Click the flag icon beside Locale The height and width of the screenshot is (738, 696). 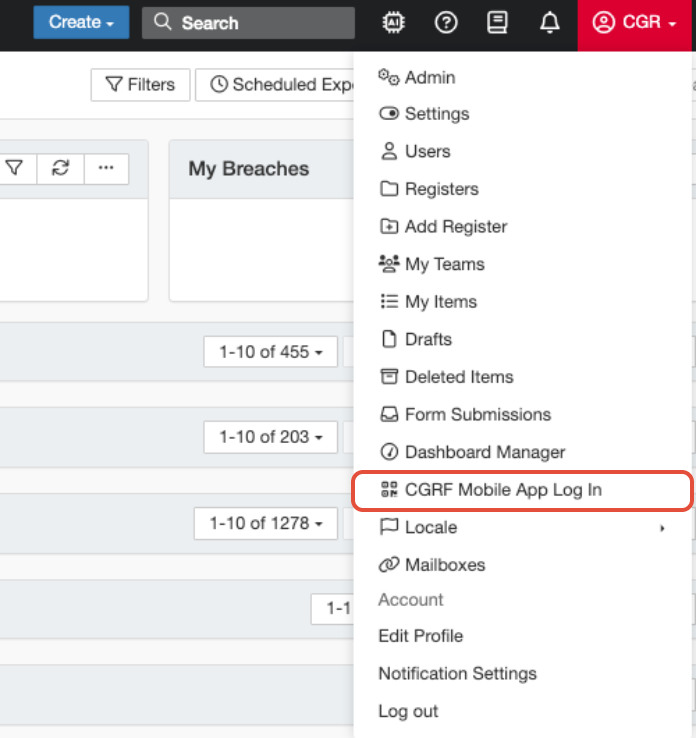pos(389,527)
